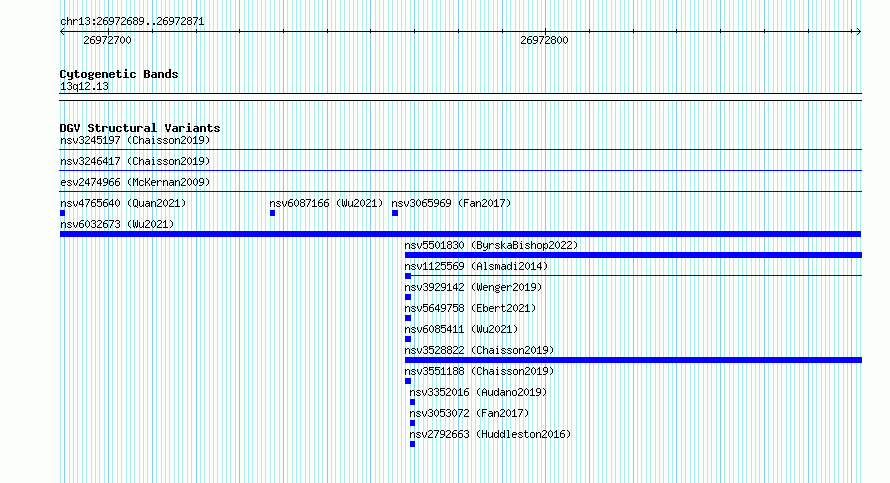Click the 26972700 ruler coordinate
This screenshot has height=483, width=890.
click(x=107, y=40)
